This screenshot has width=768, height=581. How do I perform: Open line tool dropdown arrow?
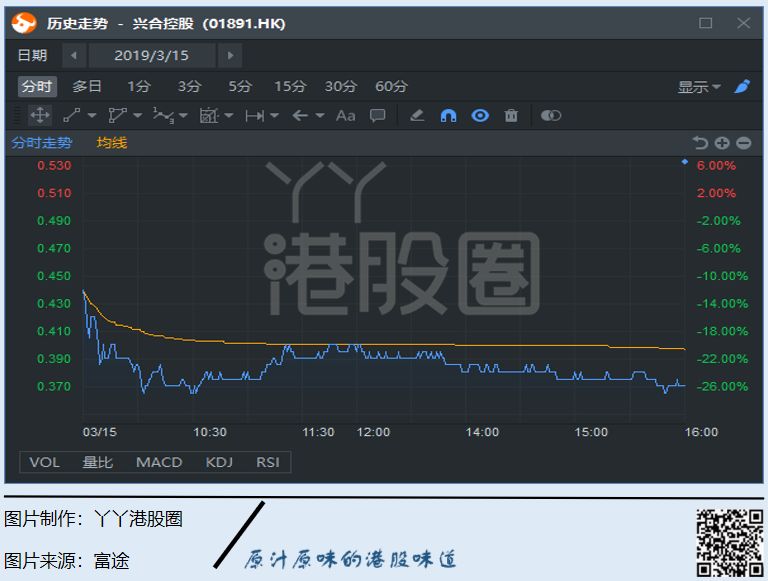(x=92, y=116)
